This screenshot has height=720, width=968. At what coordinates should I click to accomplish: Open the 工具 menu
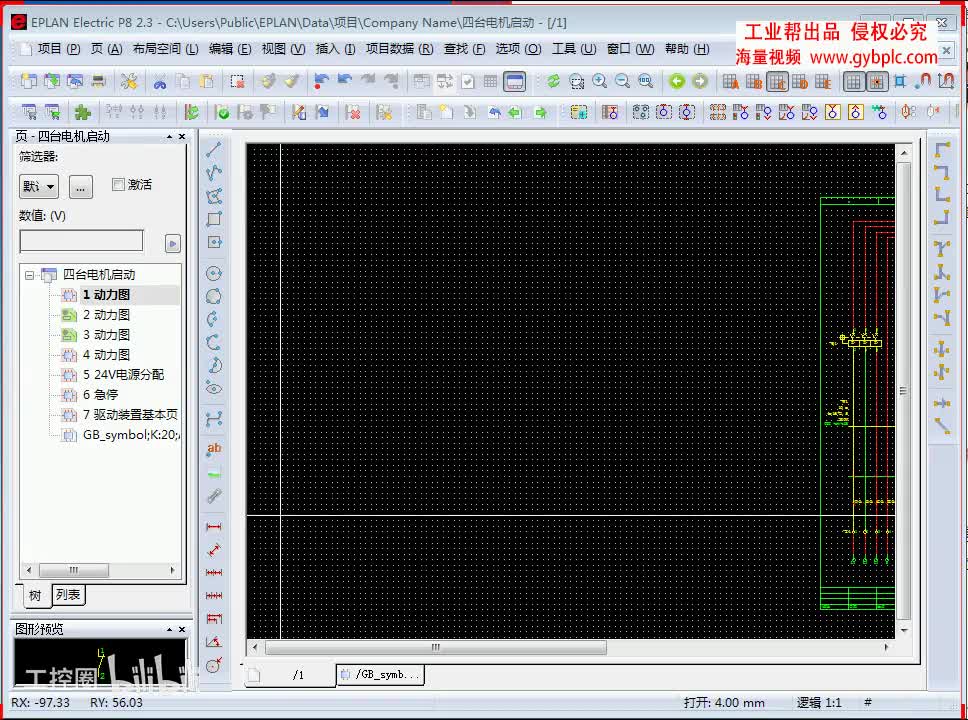pos(574,49)
